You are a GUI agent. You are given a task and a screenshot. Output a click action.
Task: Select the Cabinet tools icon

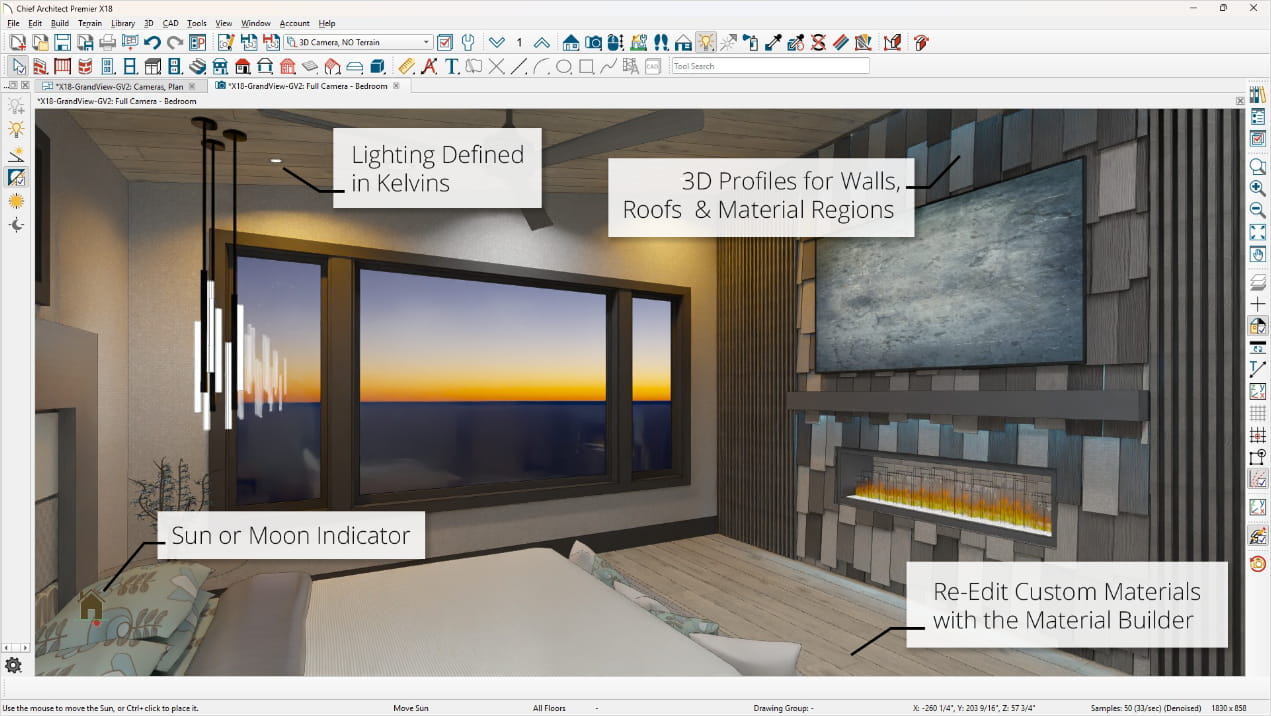click(x=153, y=67)
